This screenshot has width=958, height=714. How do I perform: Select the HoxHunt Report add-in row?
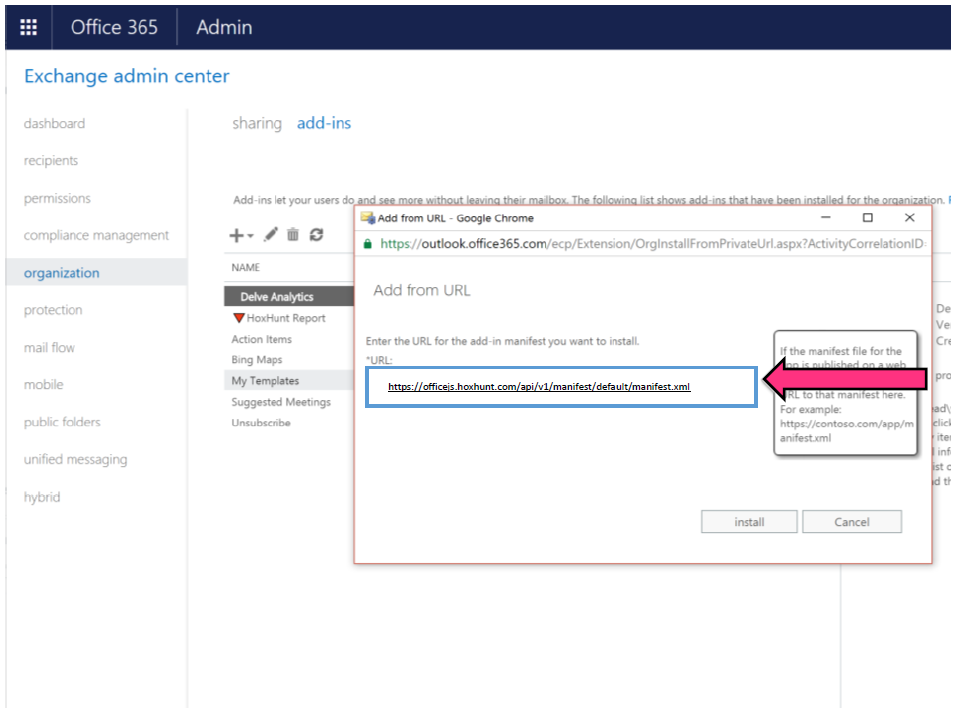point(288,318)
